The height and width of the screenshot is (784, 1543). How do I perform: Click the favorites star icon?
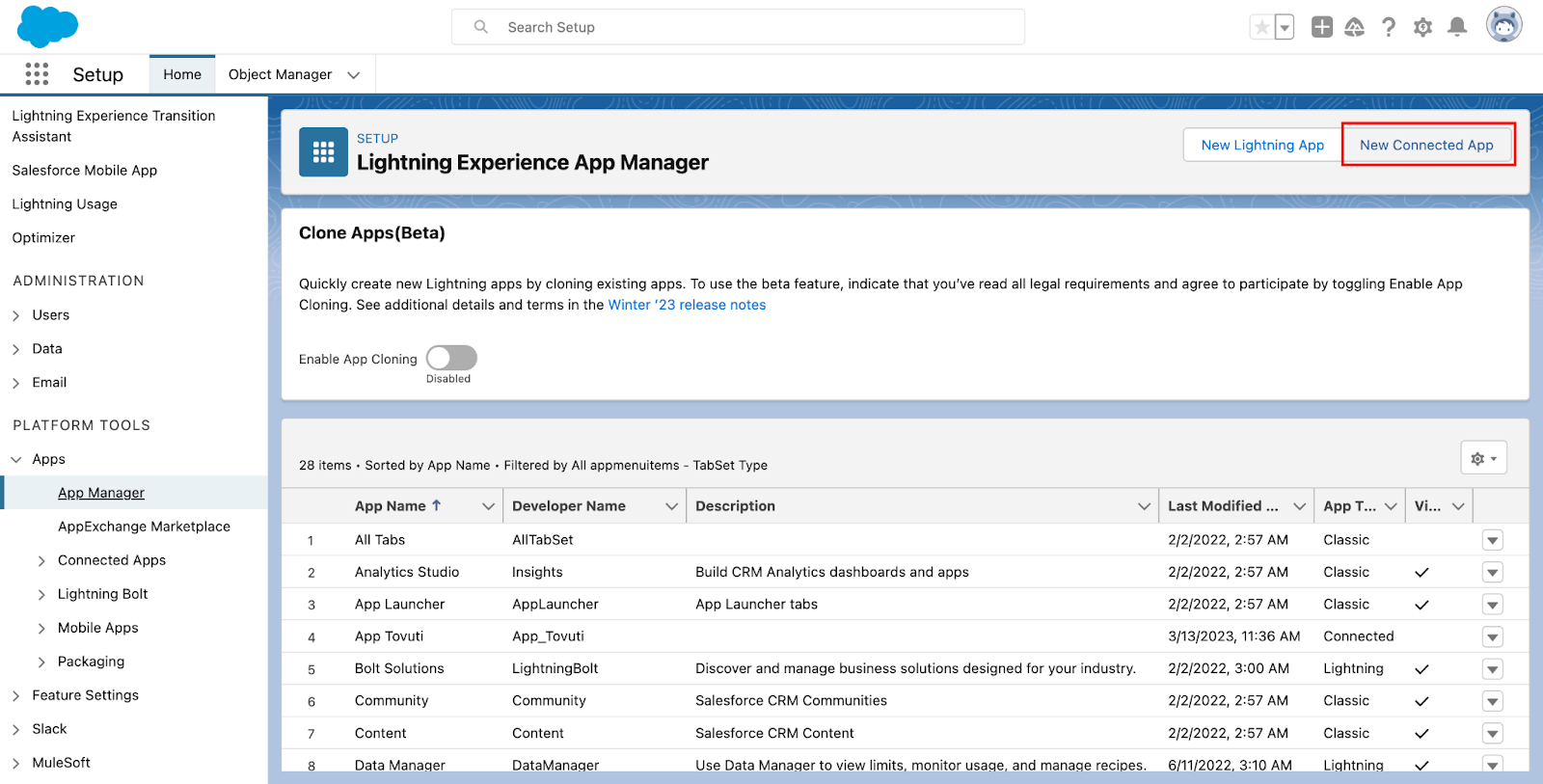(1261, 27)
